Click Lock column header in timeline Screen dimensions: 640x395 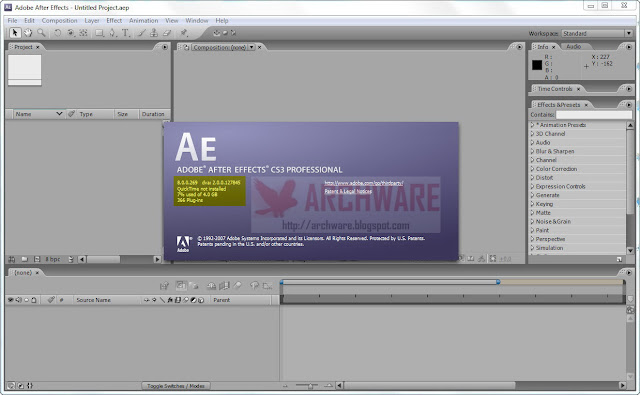click(34, 300)
